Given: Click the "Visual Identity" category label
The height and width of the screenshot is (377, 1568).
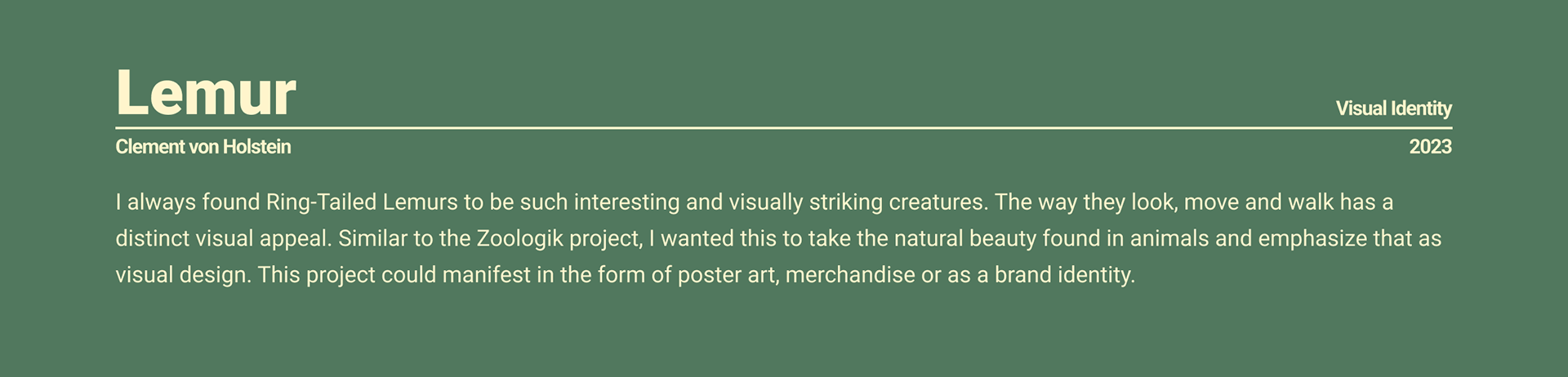Looking at the screenshot, I should click(1393, 109).
